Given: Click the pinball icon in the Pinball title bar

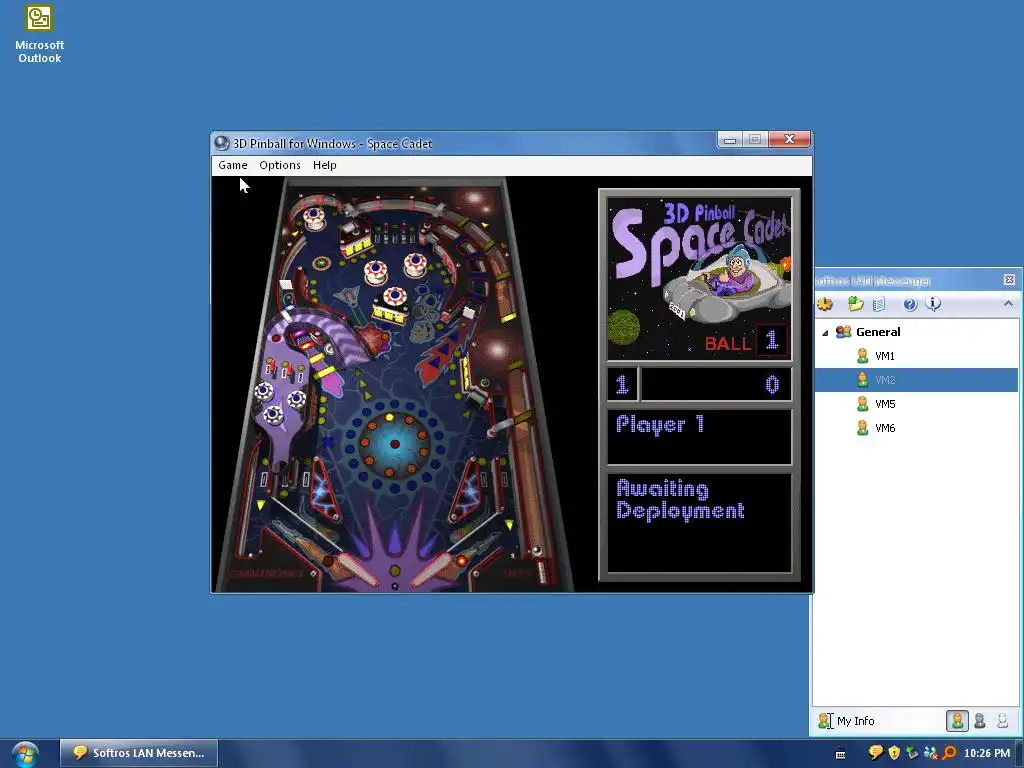Looking at the screenshot, I should tap(222, 143).
